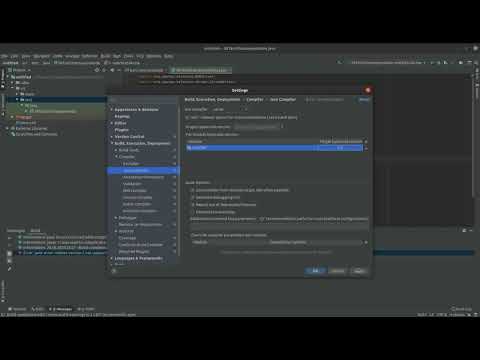
Task: Collapse Build, Execution, Deployment settings node
Action: [x=112, y=143]
